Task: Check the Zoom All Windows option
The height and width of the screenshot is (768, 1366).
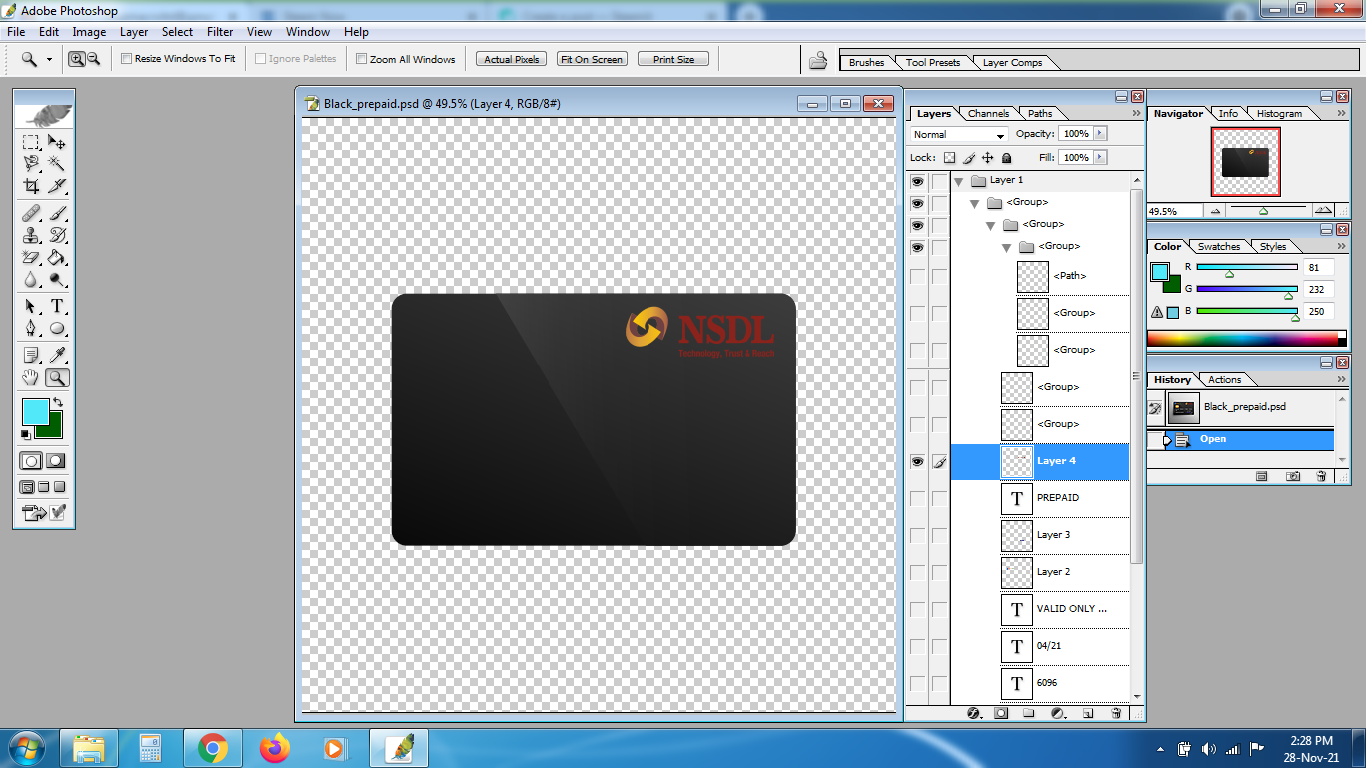Action: pyautogui.click(x=362, y=59)
